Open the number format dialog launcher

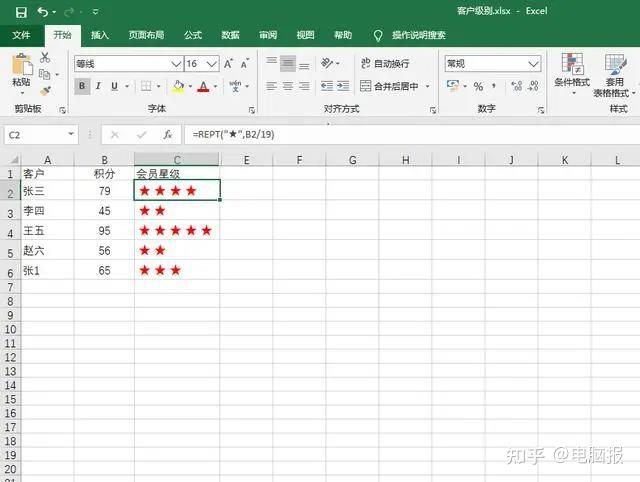[x=541, y=110]
